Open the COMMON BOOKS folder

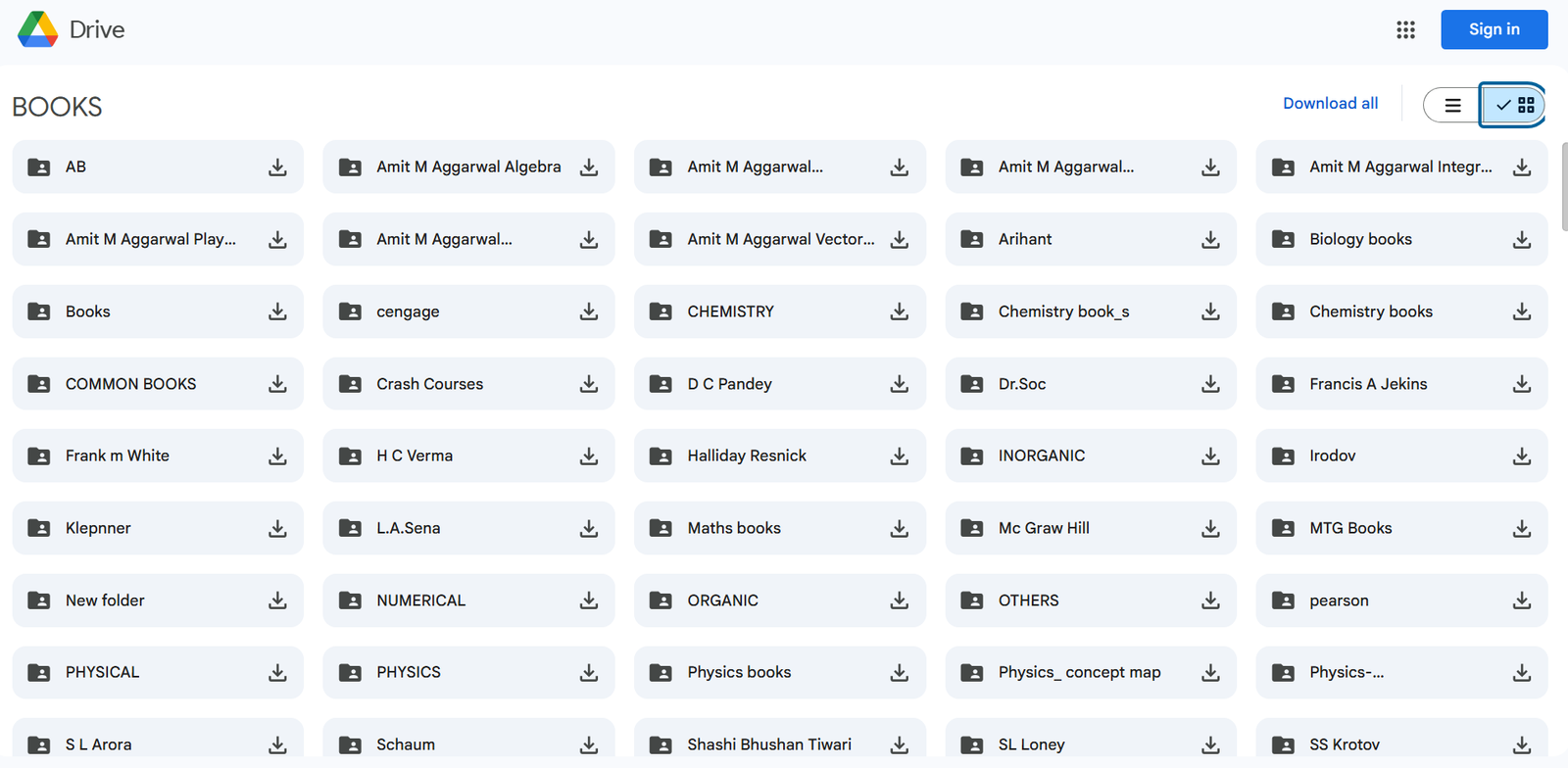(130, 384)
